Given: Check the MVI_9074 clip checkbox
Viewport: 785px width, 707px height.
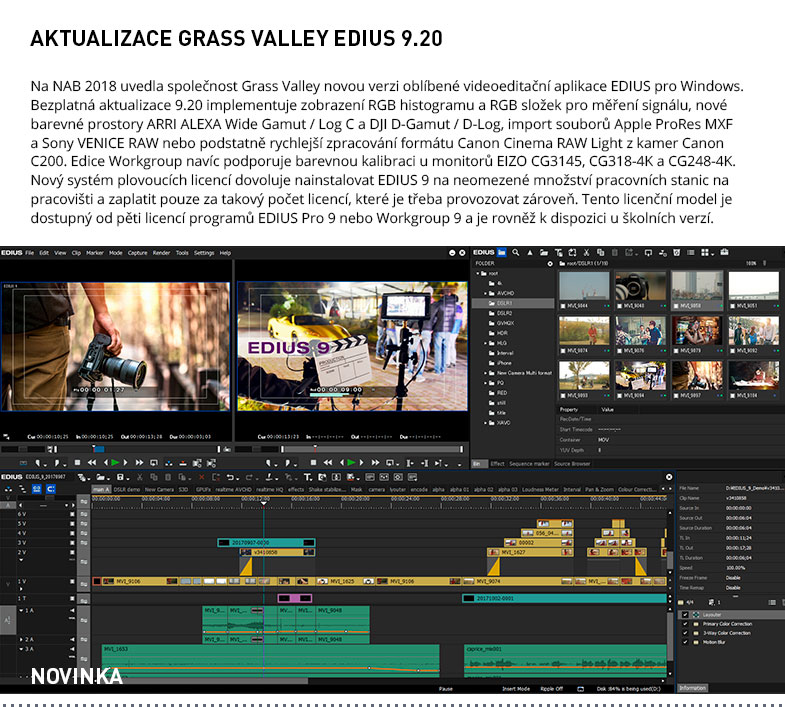Looking at the screenshot, I should click(563, 350).
